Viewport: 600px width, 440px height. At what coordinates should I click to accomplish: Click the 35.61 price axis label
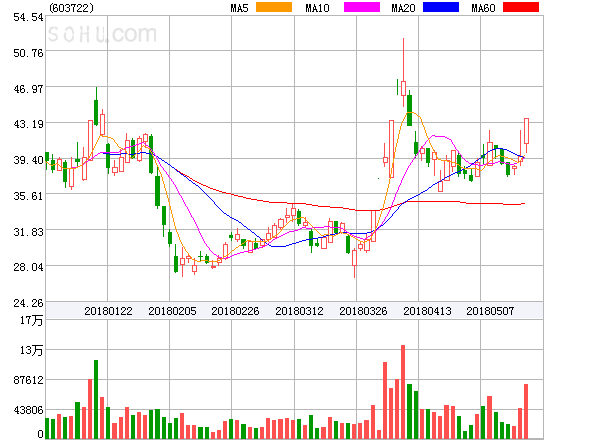(x=28, y=196)
